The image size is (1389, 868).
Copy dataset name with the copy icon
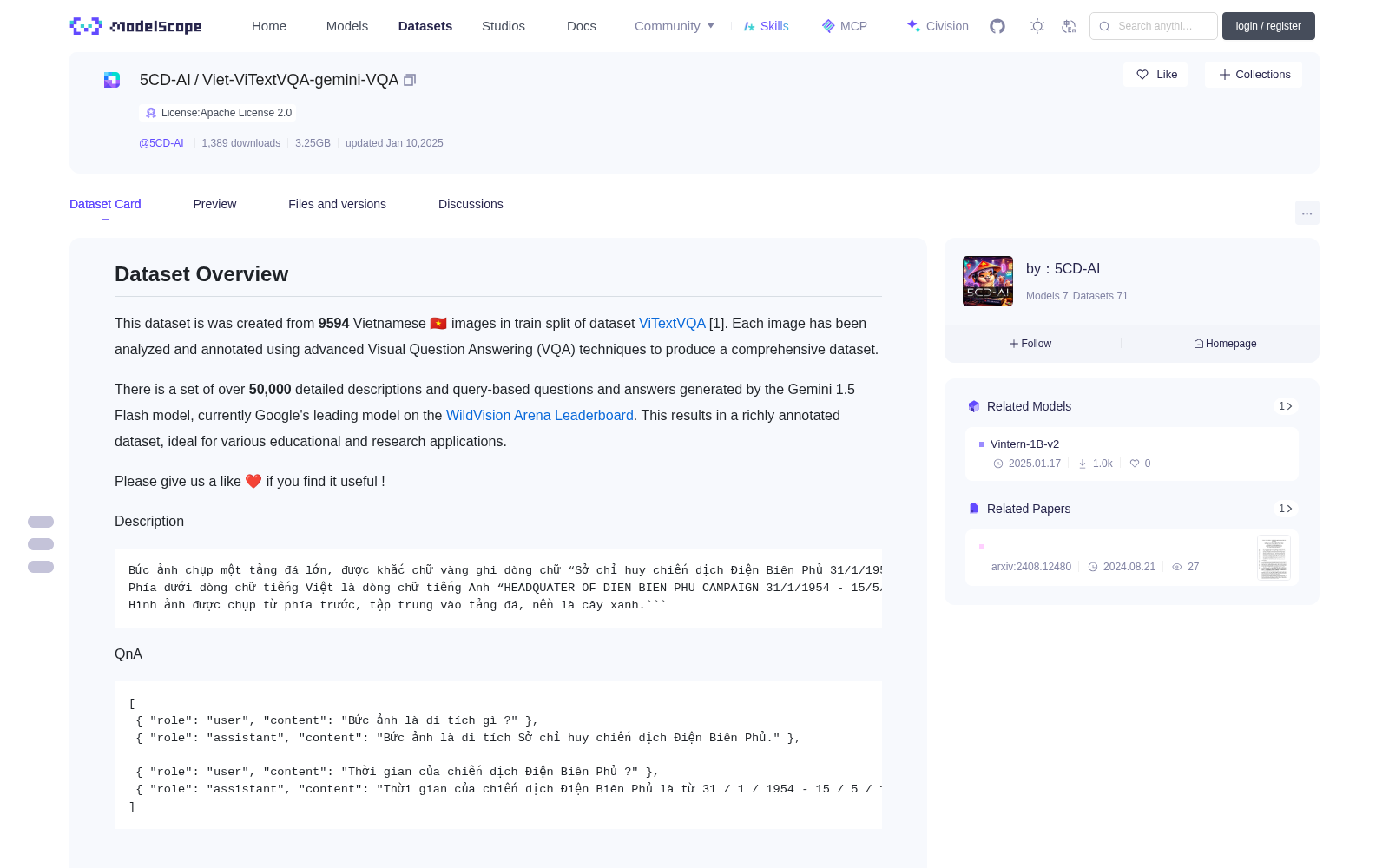tap(410, 80)
